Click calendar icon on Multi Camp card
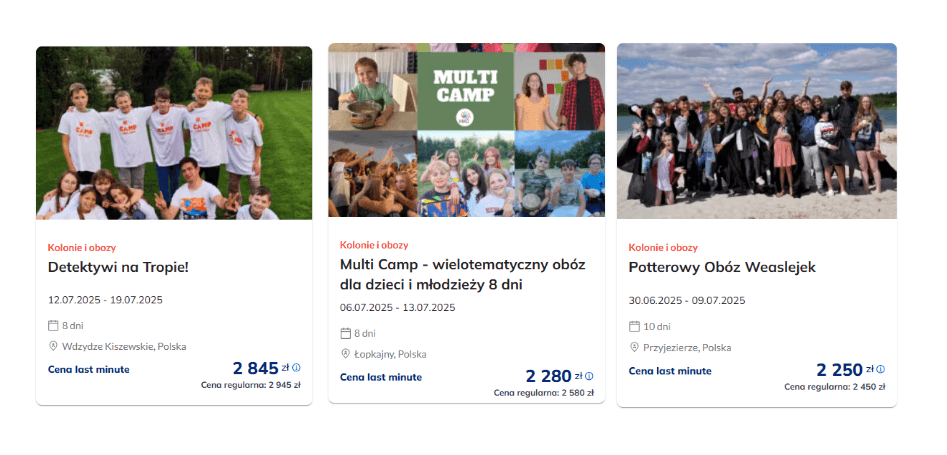Viewport: 947px width, 455px height. tap(346, 333)
